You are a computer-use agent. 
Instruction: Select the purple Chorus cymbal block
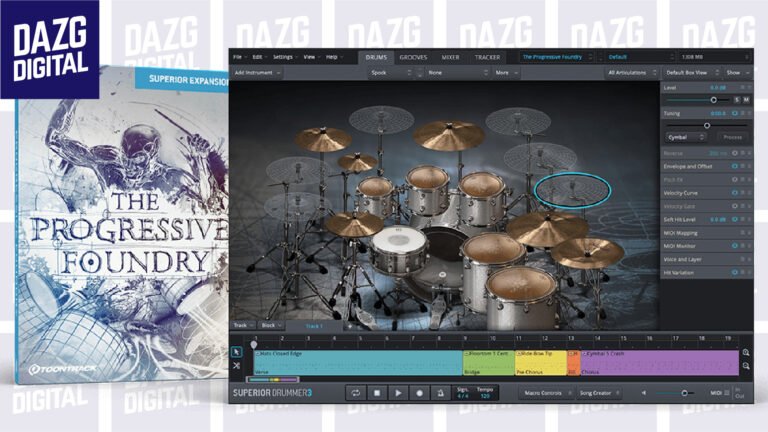pyautogui.click(x=659, y=363)
